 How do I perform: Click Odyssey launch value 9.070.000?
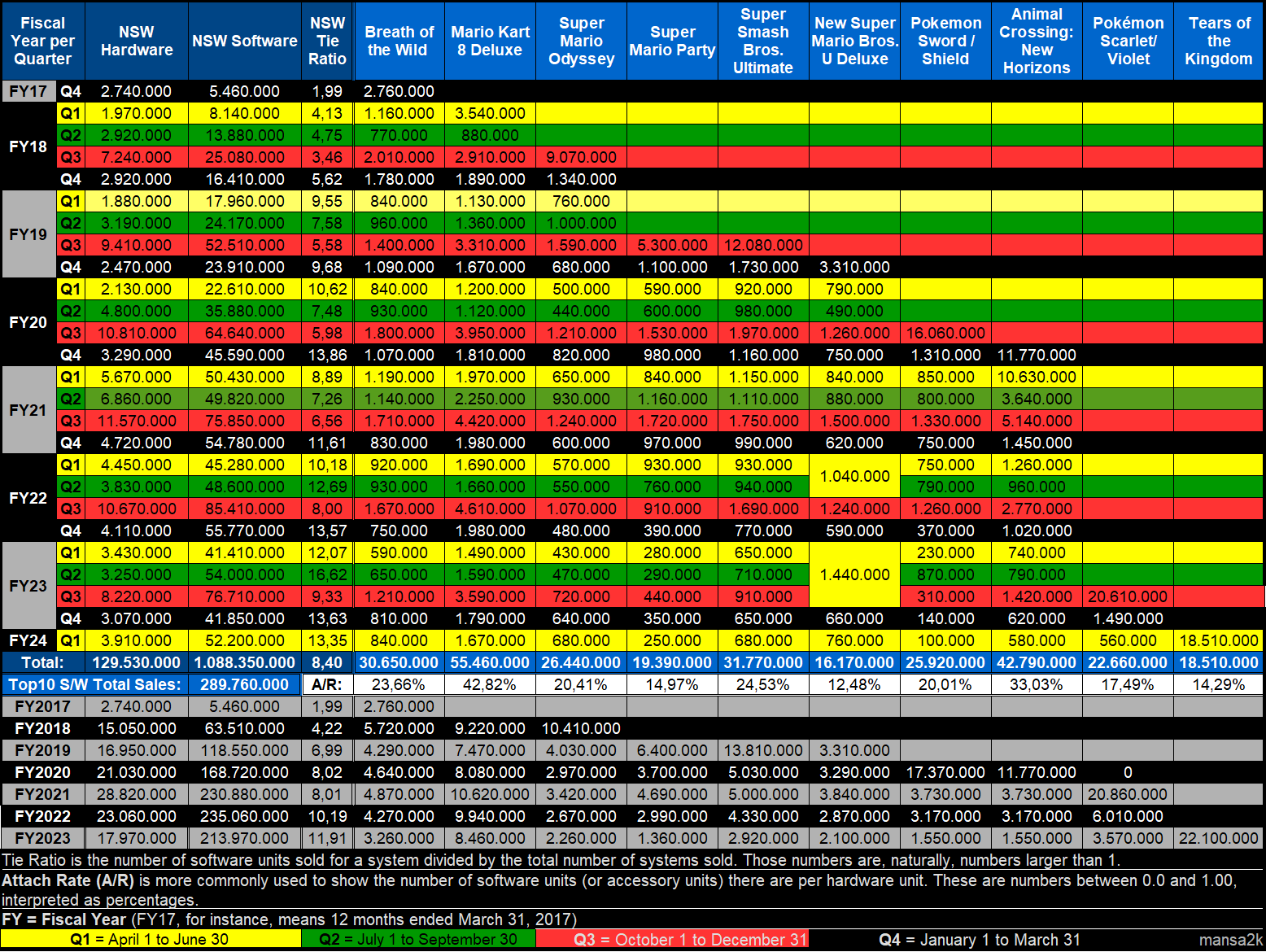(x=581, y=157)
